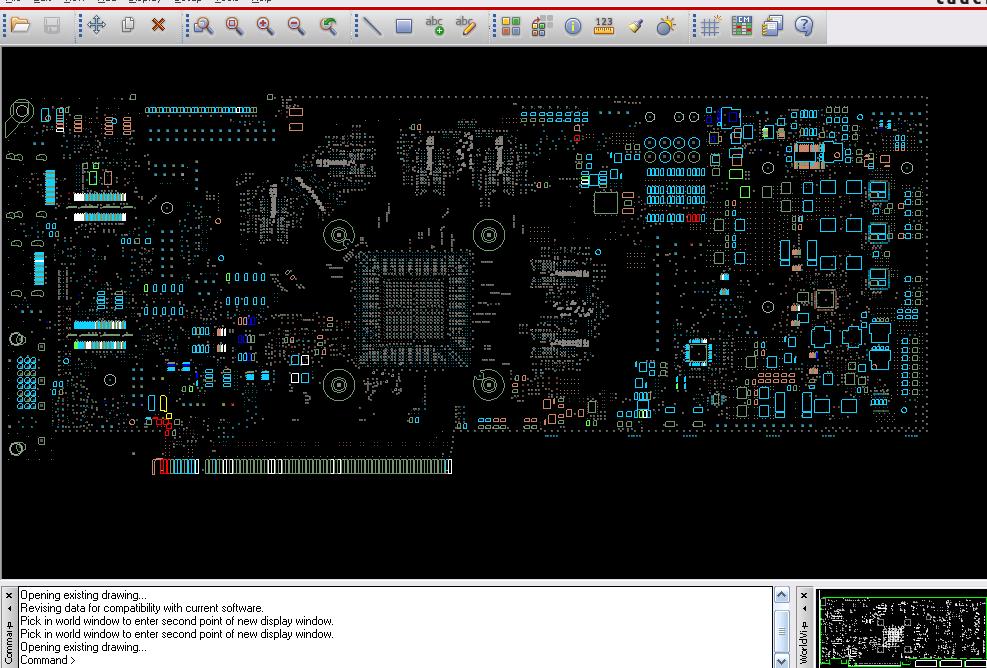Open the Constraint Manager CM icon

[742, 26]
